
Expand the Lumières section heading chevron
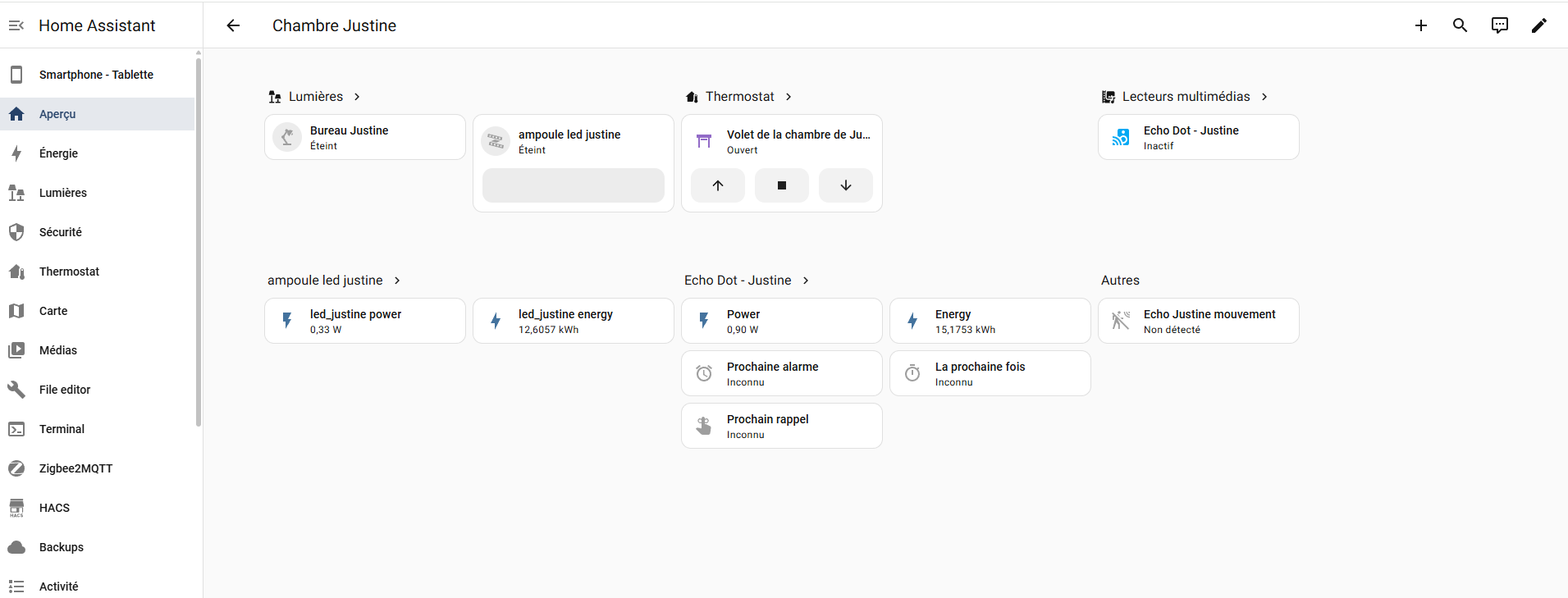[357, 97]
